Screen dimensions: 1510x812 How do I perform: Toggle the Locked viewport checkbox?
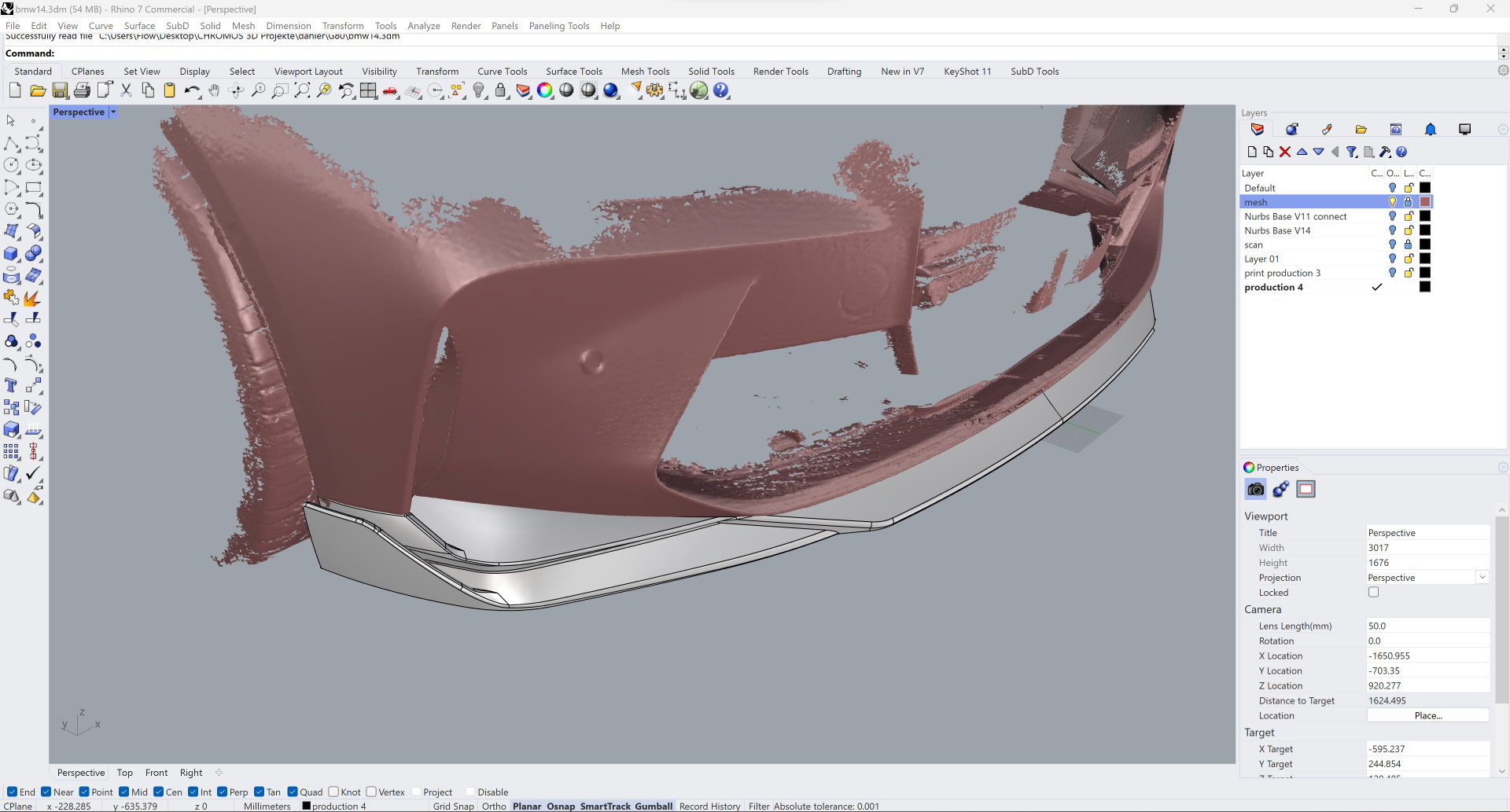(x=1373, y=593)
